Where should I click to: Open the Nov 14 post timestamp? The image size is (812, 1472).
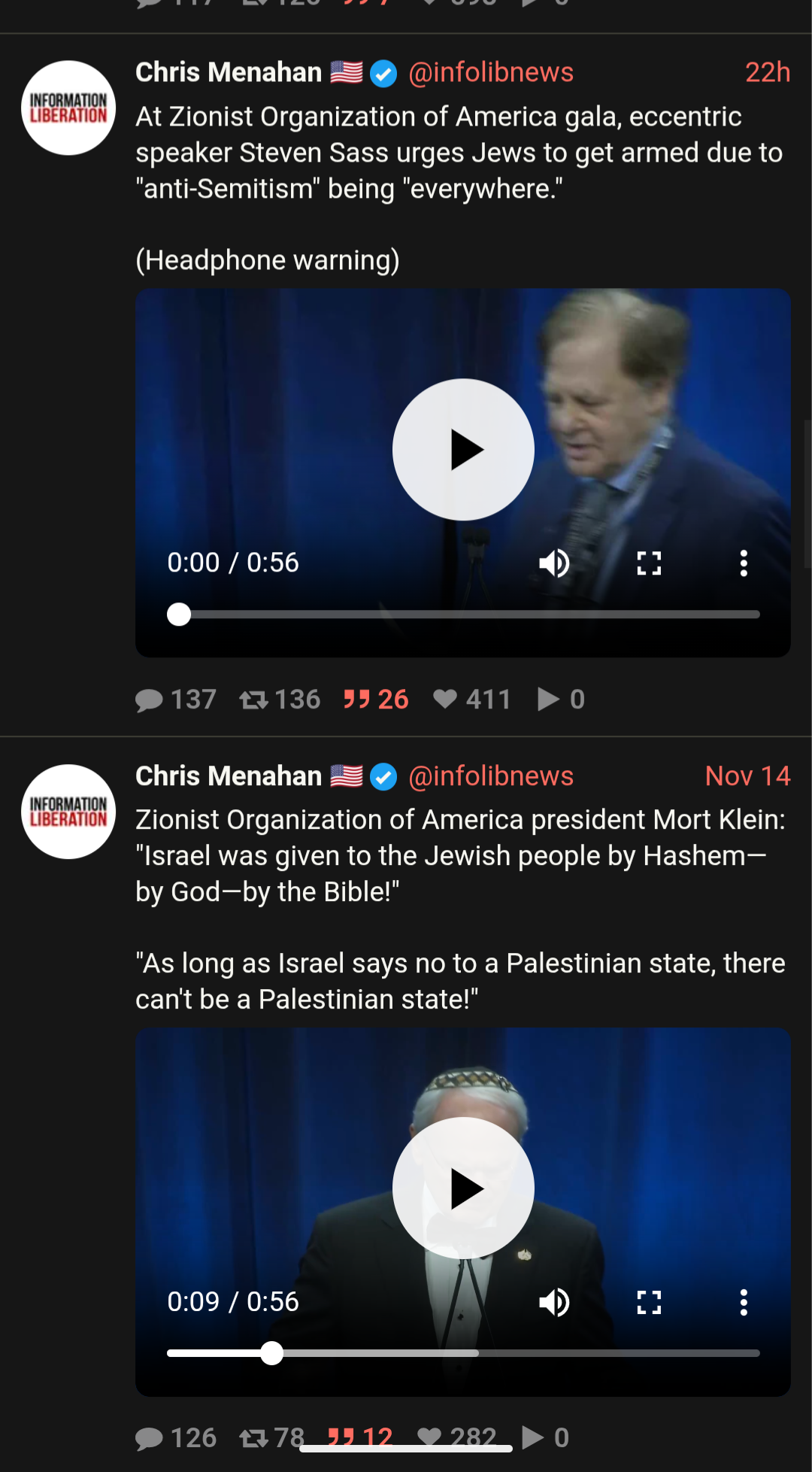point(747,775)
